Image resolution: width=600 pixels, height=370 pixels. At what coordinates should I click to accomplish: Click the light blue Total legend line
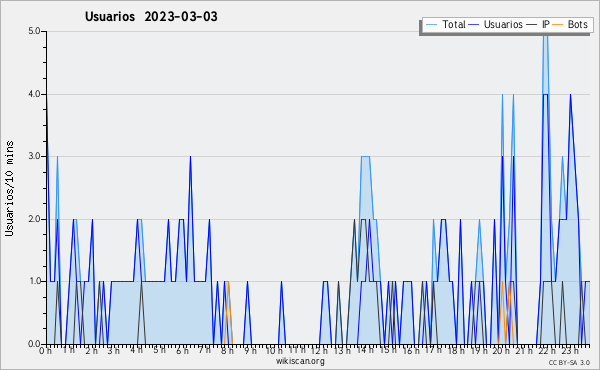tap(431, 25)
